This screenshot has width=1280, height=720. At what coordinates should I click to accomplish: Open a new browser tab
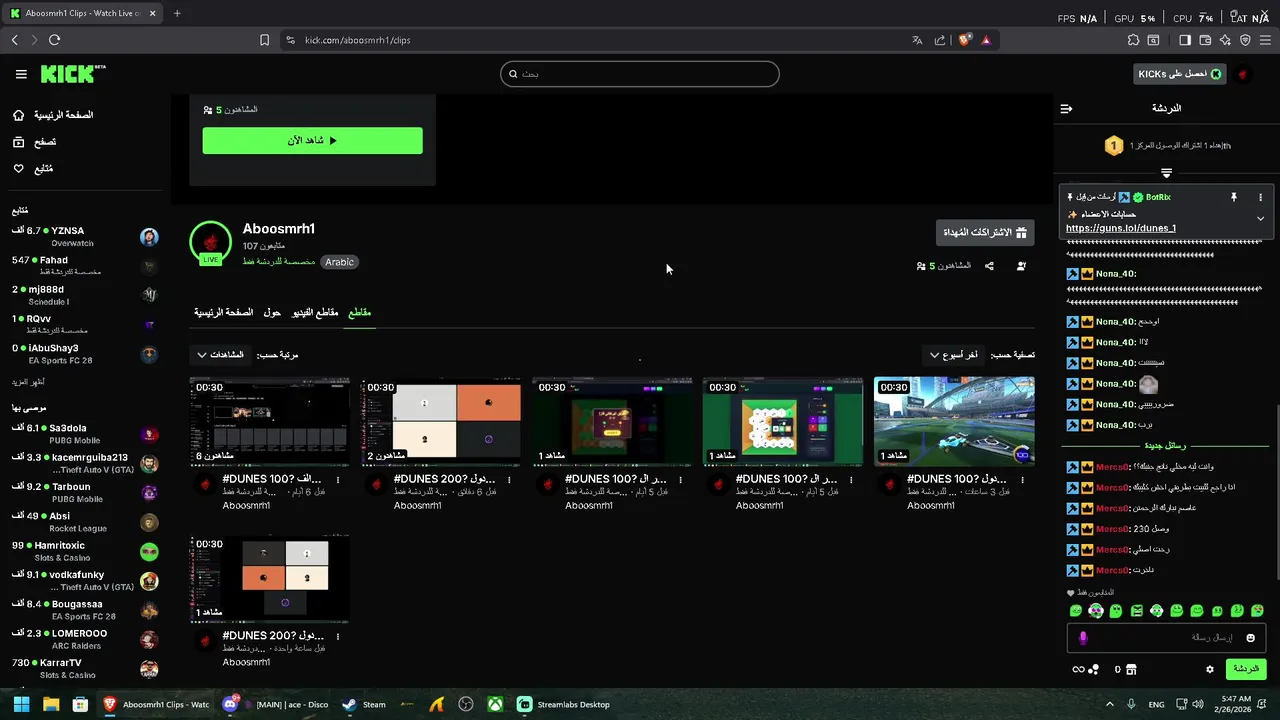point(177,13)
